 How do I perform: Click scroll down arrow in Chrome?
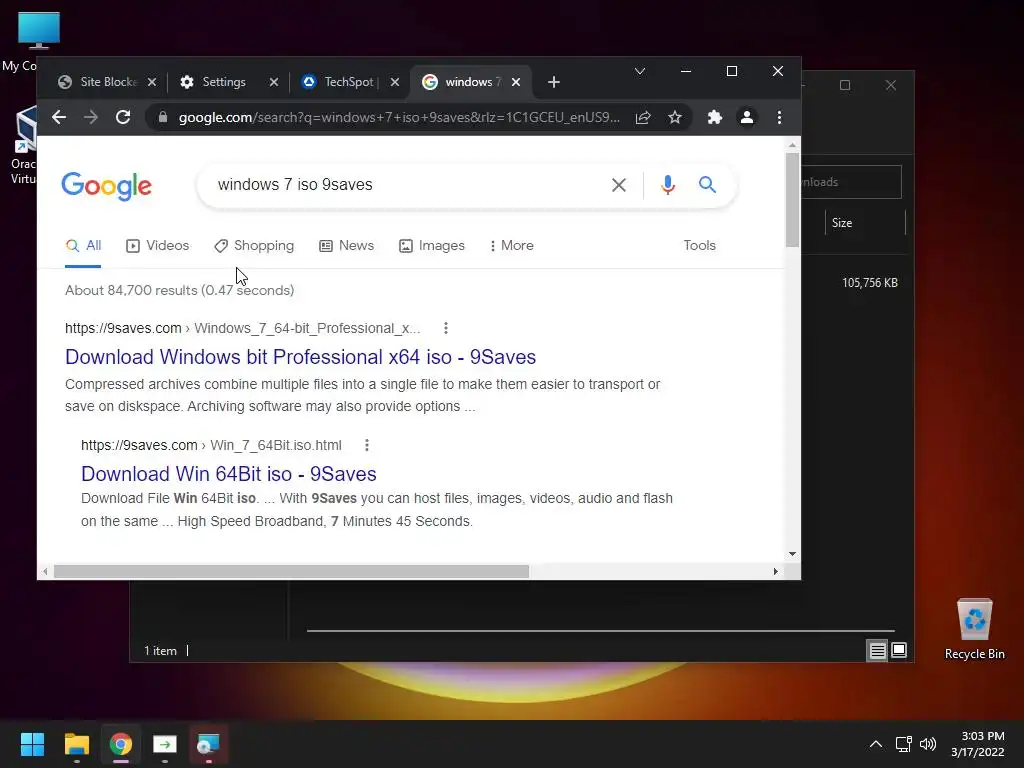(792, 554)
